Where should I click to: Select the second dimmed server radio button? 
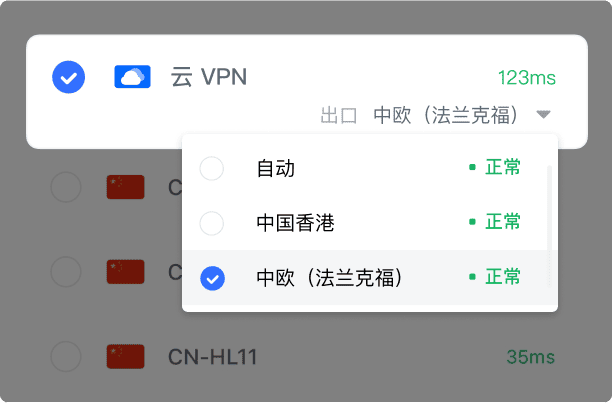[66, 272]
